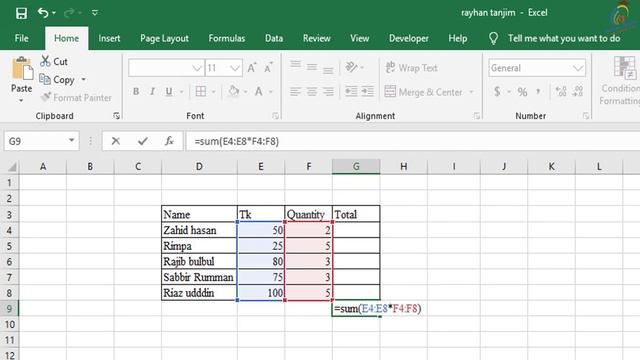Click the Format Painter button

(76, 98)
